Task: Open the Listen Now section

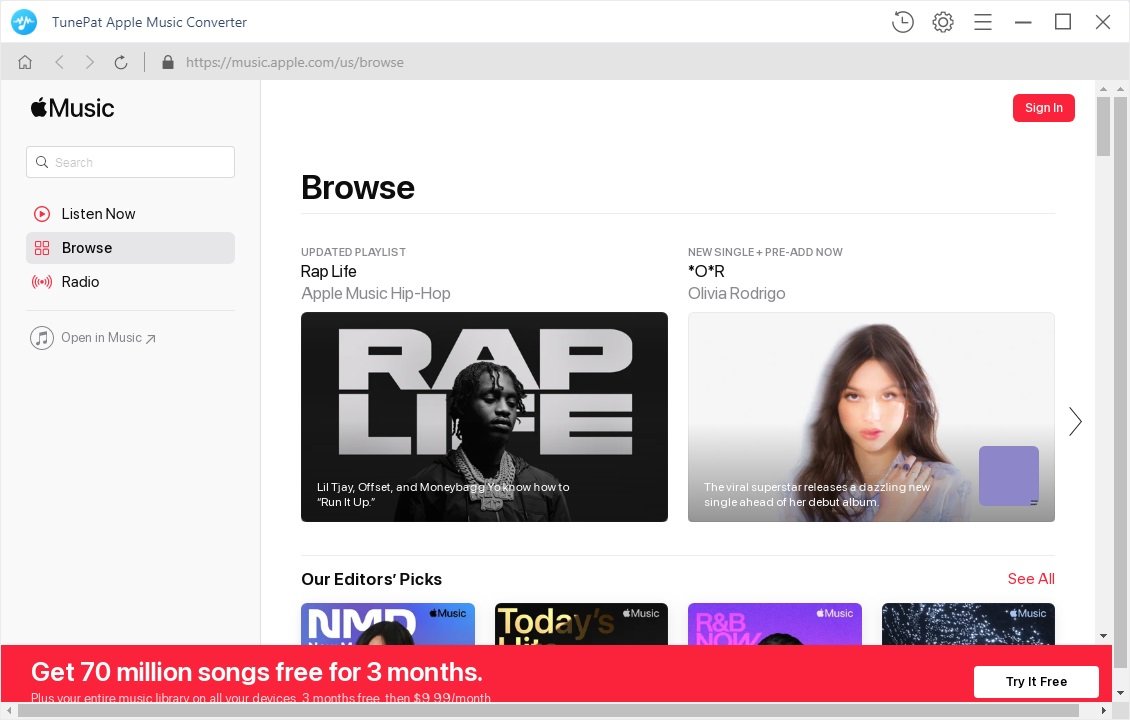Action: pyautogui.click(x=130, y=214)
